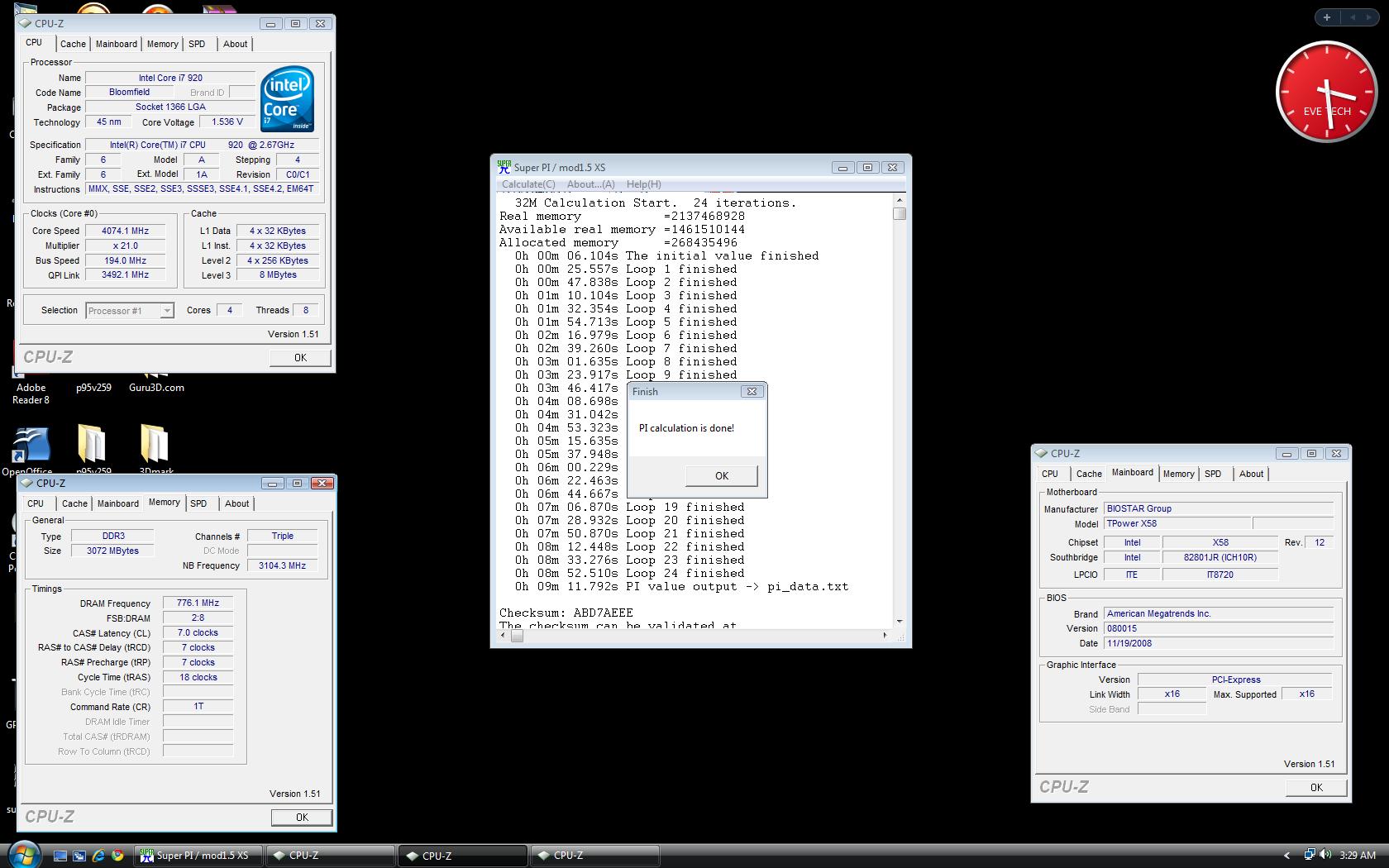Switch to SPD tab in top-left CPU-Z window
1389x868 pixels.
coord(197,44)
